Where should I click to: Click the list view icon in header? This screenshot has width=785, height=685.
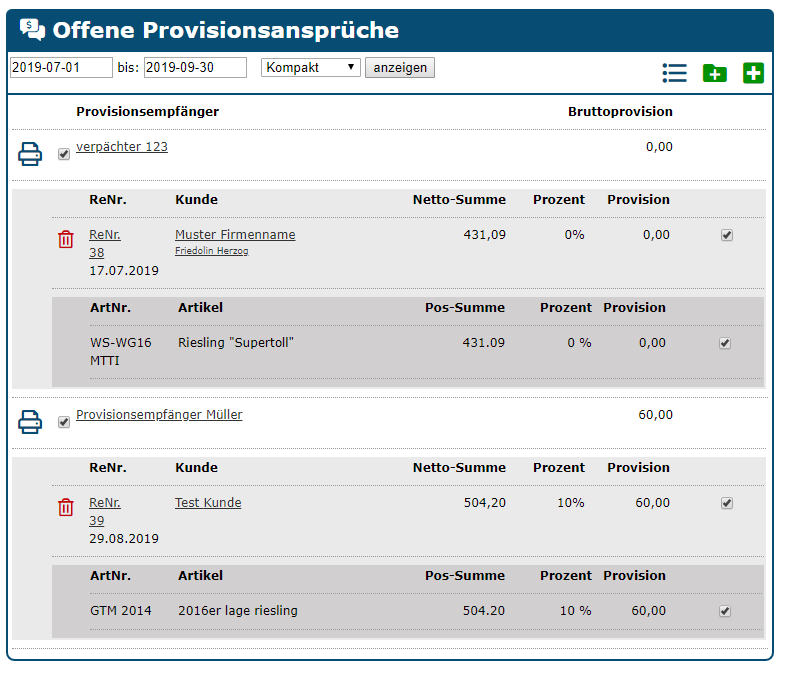pos(675,73)
